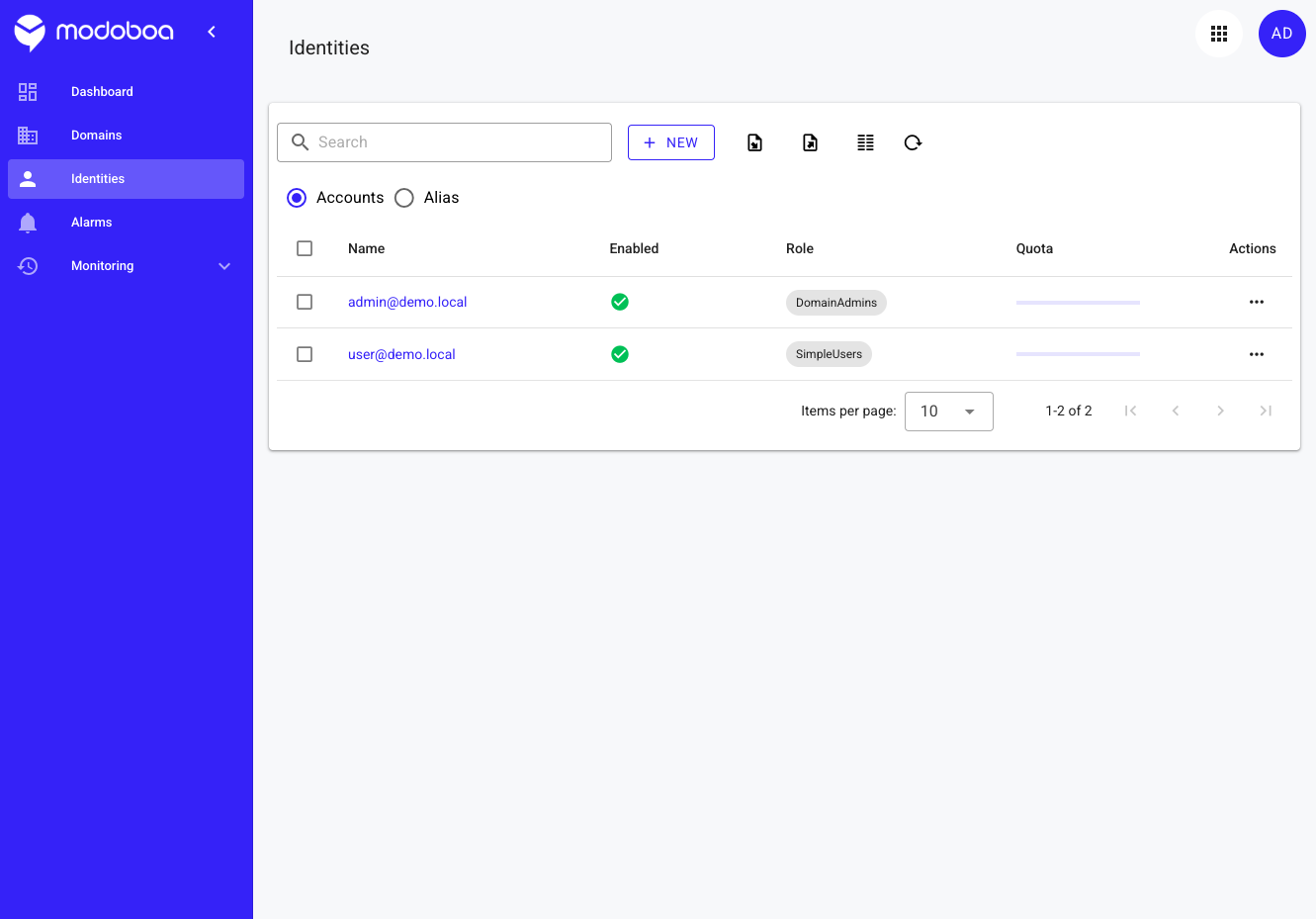This screenshot has width=1316, height=919.
Task: Focus the Search input field
Action: click(x=445, y=142)
